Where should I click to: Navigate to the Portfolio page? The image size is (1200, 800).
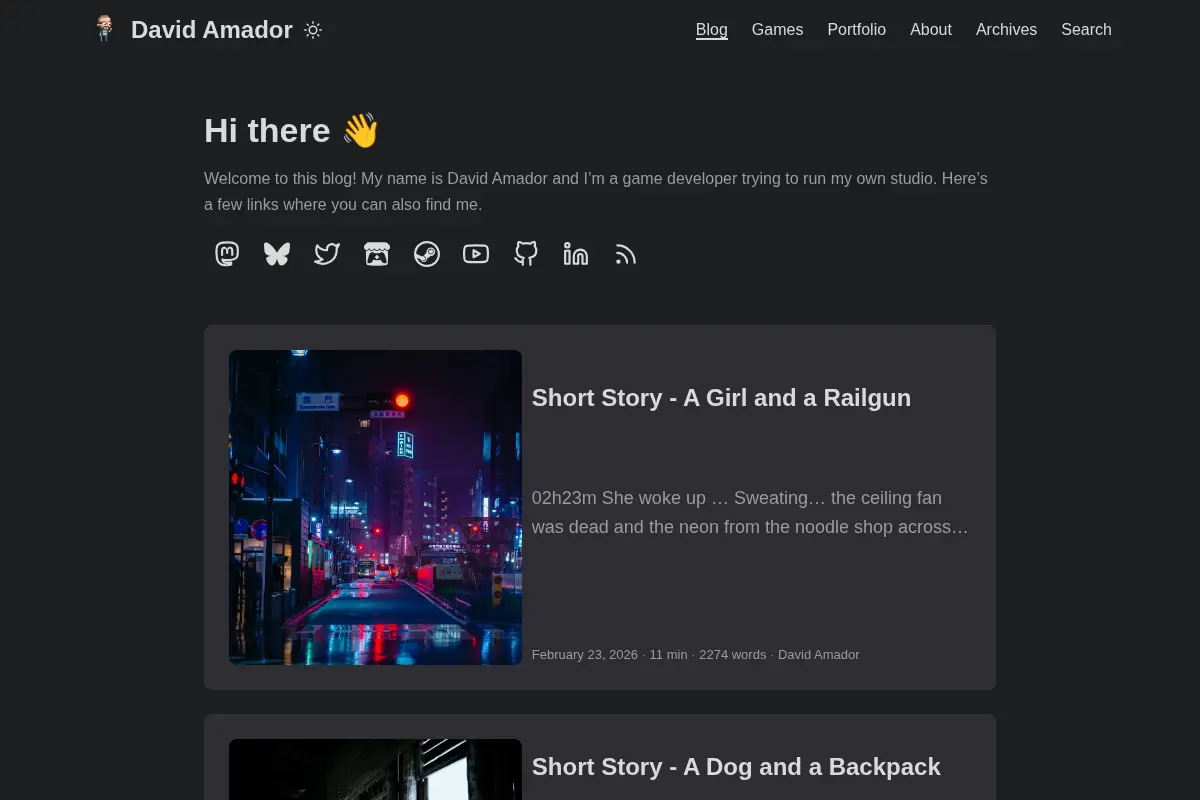[856, 30]
